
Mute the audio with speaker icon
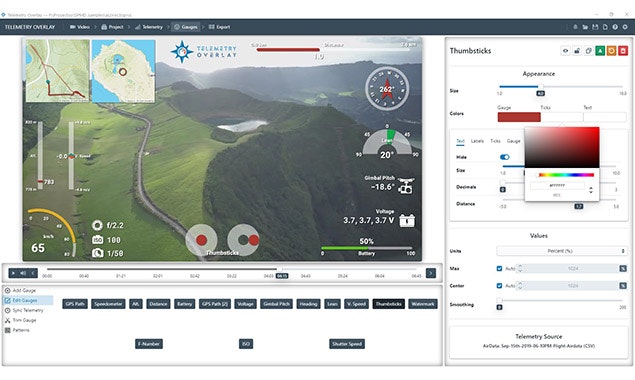point(23,273)
